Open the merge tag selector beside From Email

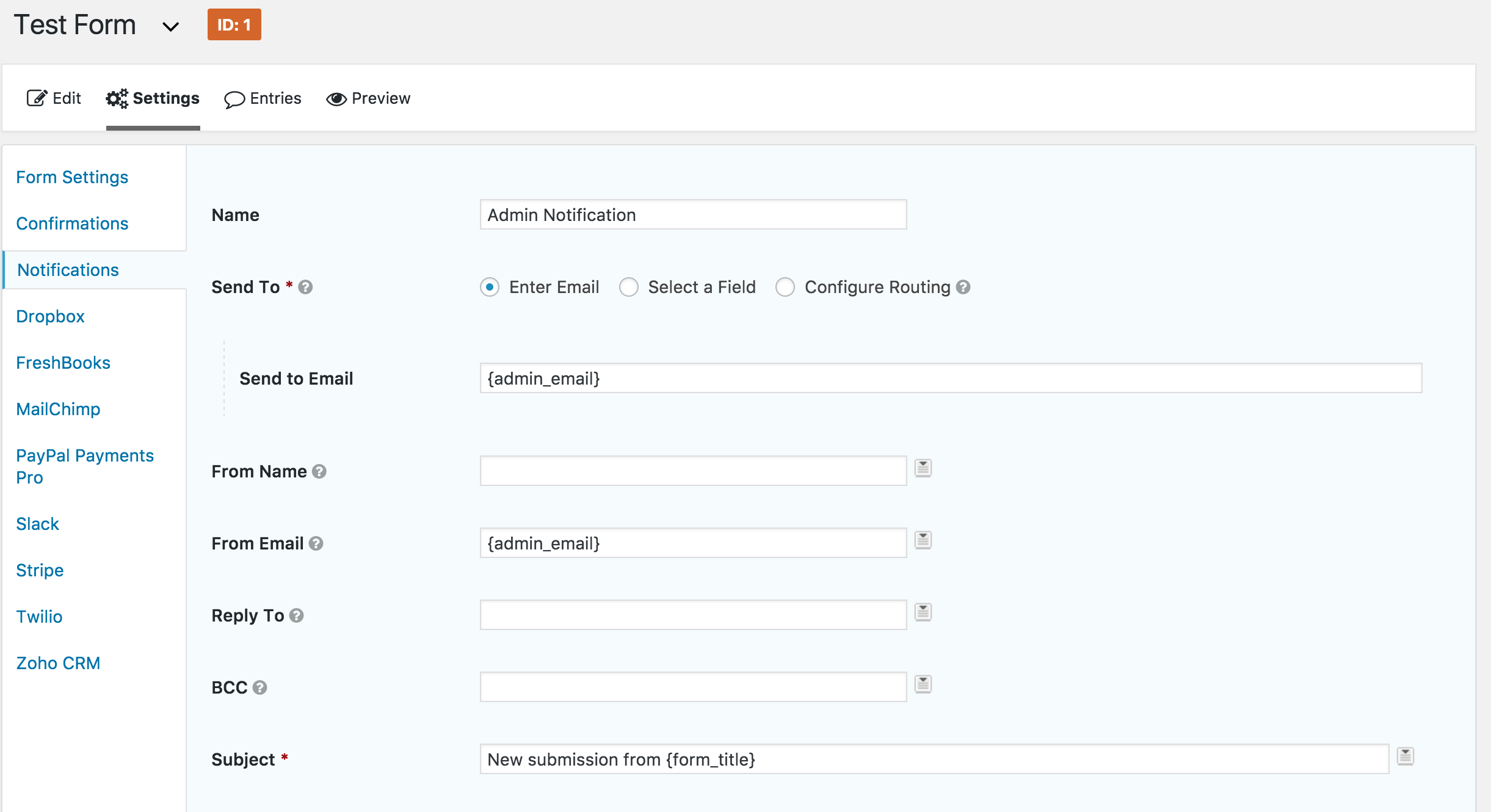click(923, 540)
